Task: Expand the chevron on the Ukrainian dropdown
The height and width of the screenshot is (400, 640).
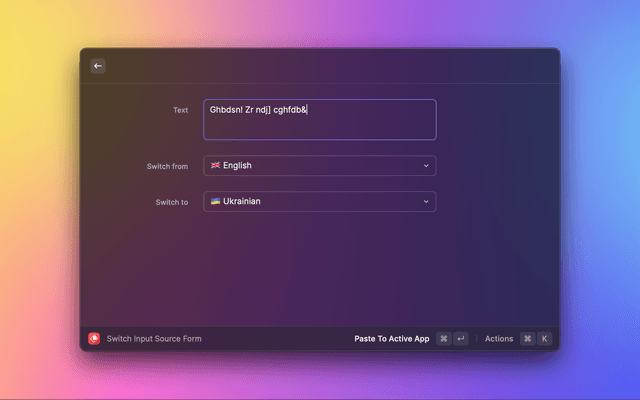Action: [426, 202]
